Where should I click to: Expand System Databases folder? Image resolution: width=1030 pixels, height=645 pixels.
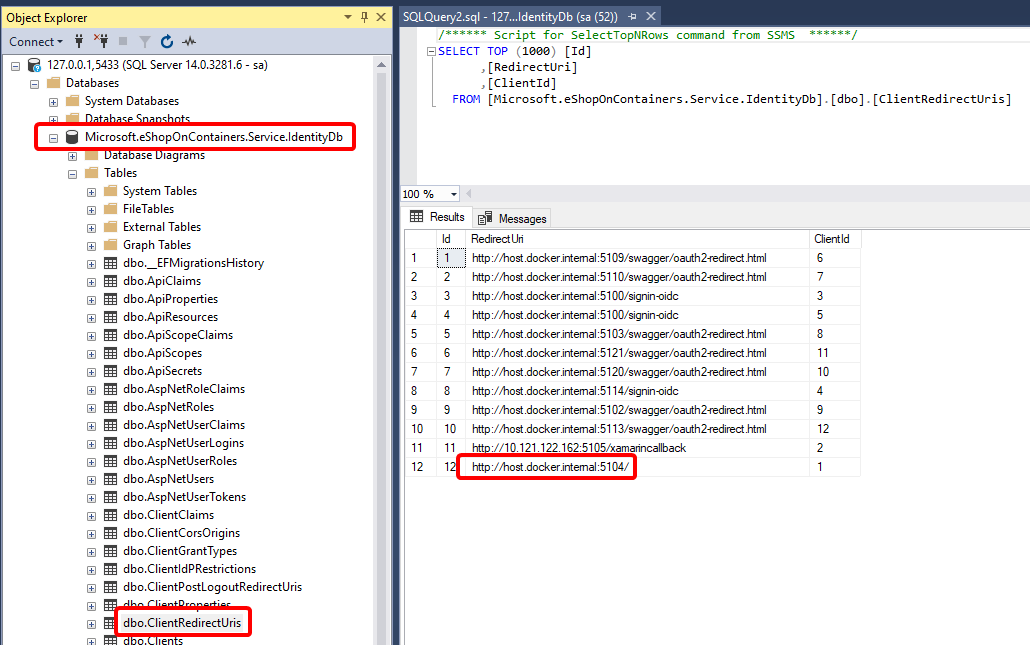coord(54,102)
